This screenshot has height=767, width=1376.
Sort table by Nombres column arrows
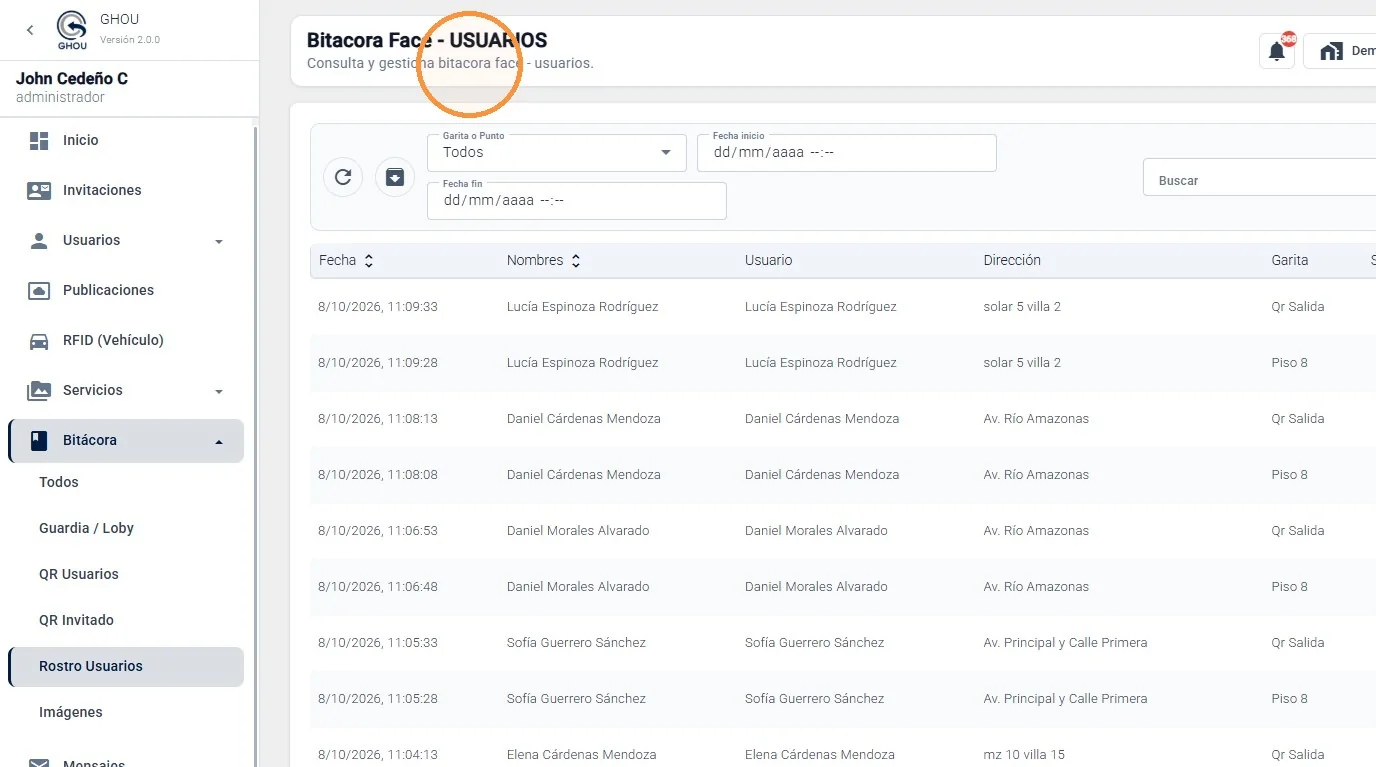point(576,260)
